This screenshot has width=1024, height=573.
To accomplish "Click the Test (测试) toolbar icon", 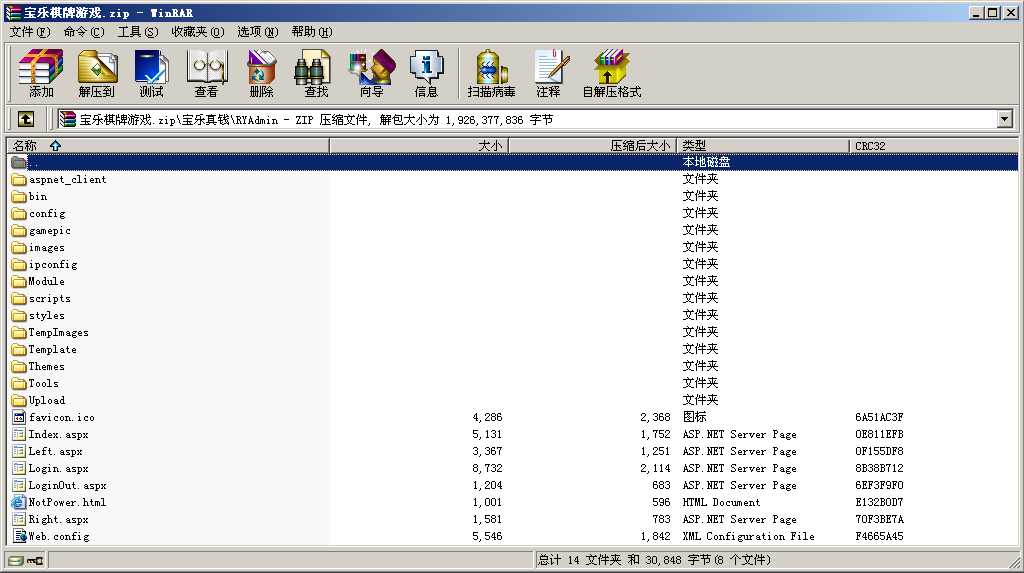I will (x=152, y=73).
